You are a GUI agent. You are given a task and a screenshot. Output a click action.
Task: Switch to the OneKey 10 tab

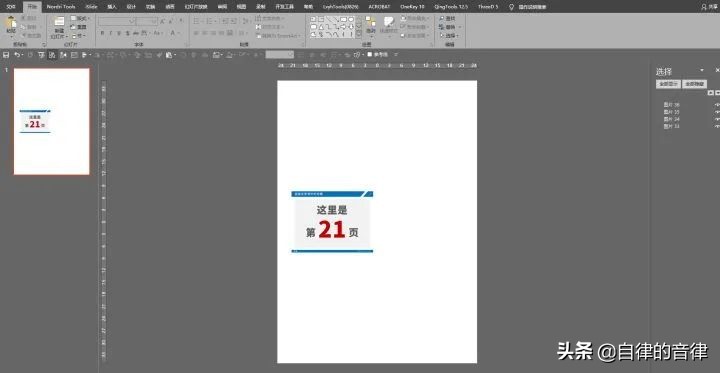(x=412, y=7)
